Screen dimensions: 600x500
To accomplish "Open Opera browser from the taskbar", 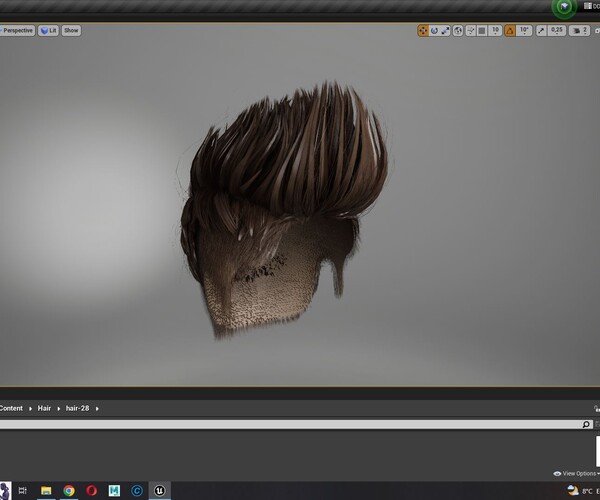I will [x=91, y=490].
